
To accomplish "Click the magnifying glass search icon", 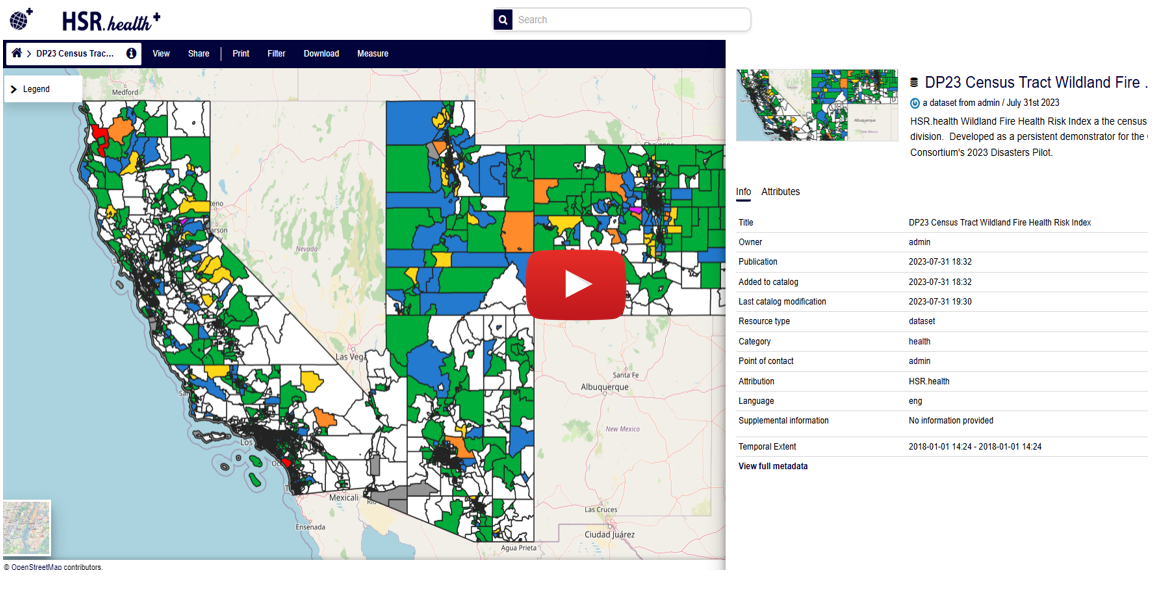I will pos(502,19).
